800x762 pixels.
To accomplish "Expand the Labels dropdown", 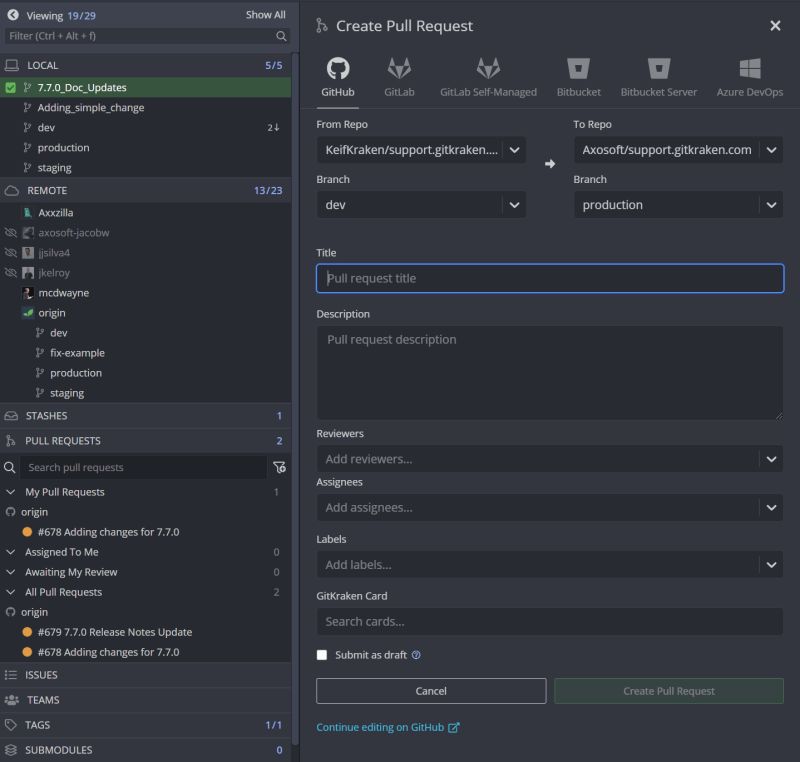I will 770,564.
